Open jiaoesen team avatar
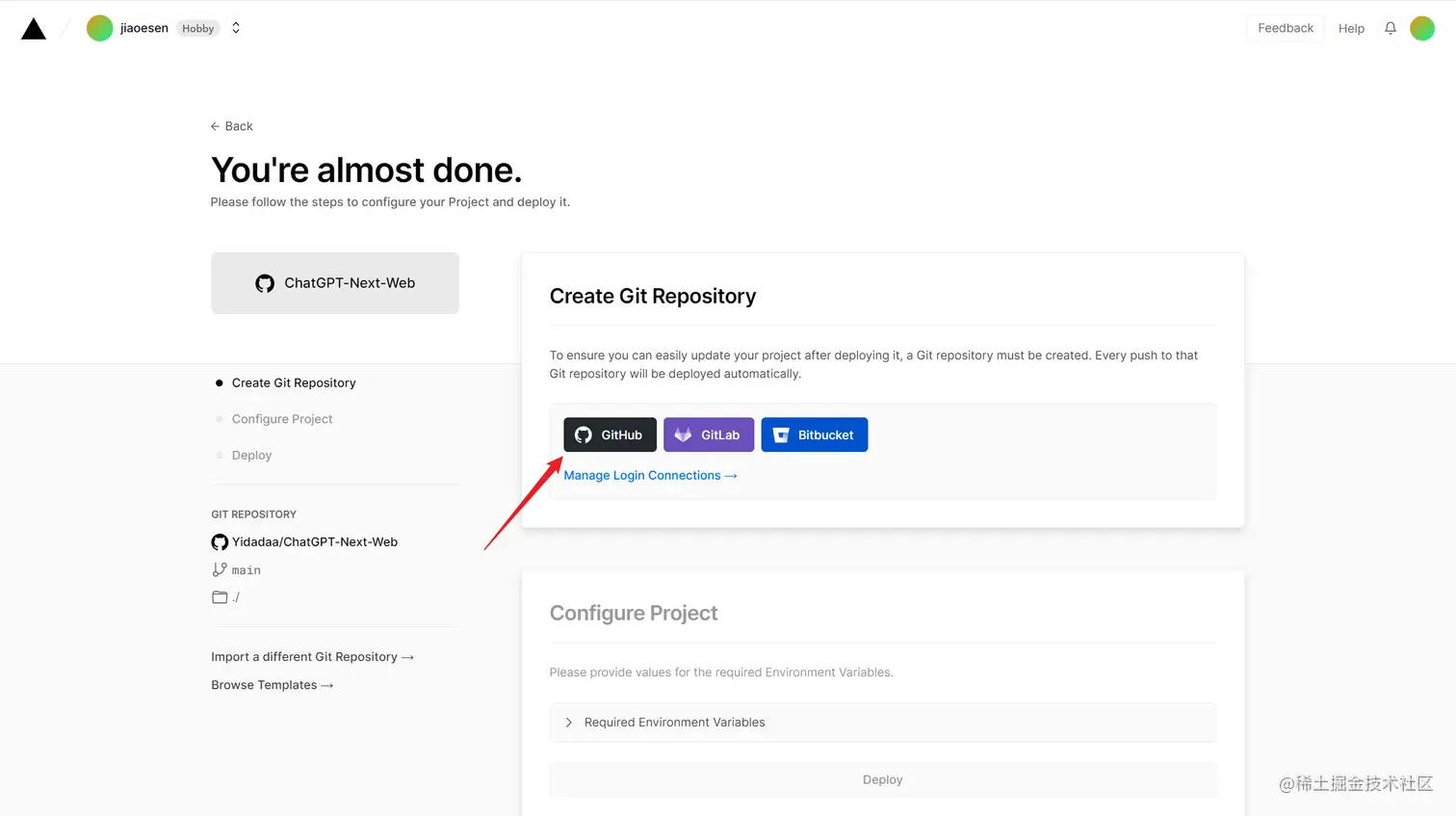The image size is (1456, 816). tap(99, 28)
